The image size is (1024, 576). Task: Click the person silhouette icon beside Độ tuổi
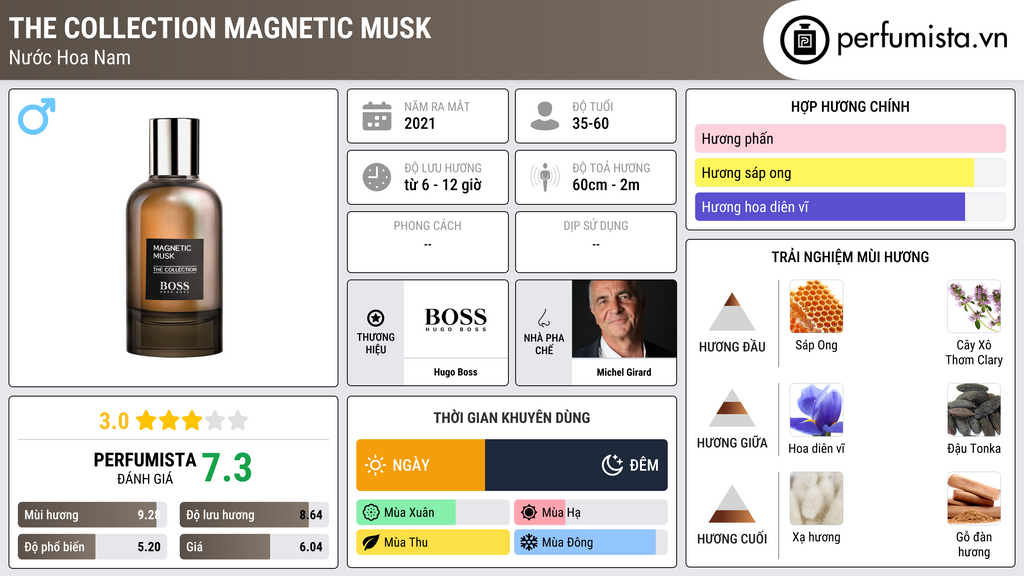pyautogui.click(x=545, y=116)
